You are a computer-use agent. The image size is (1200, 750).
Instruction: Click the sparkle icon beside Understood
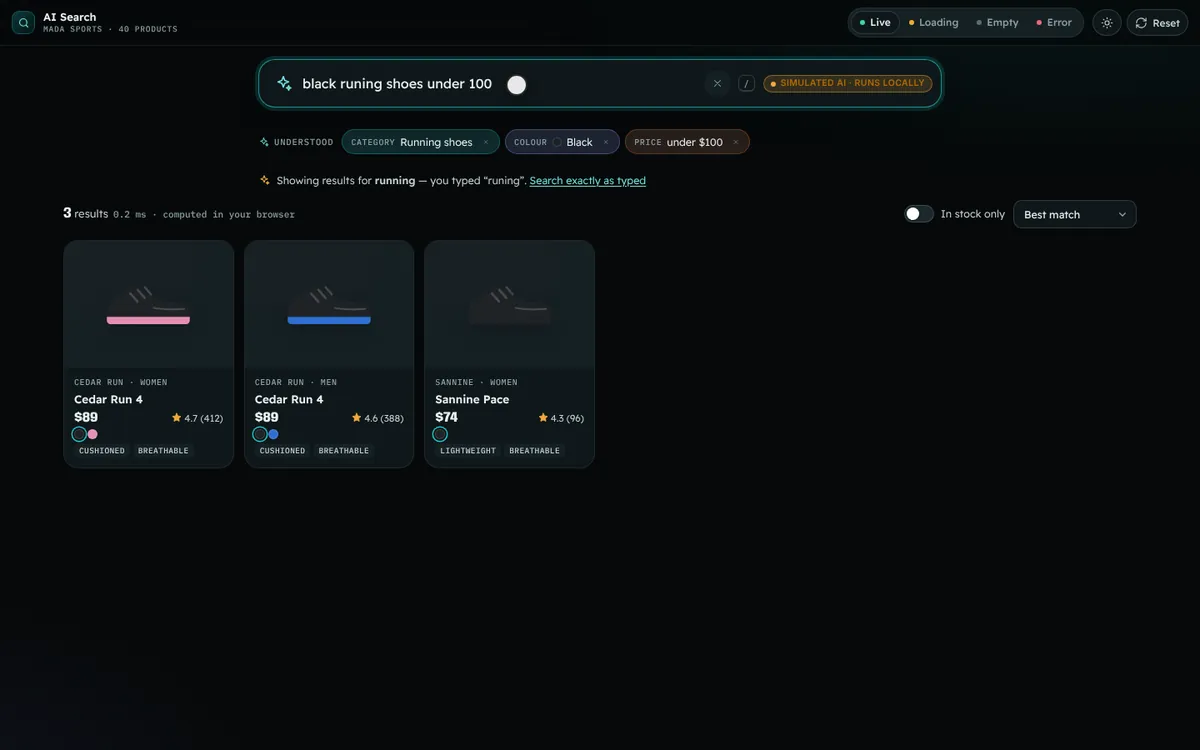[x=265, y=142]
